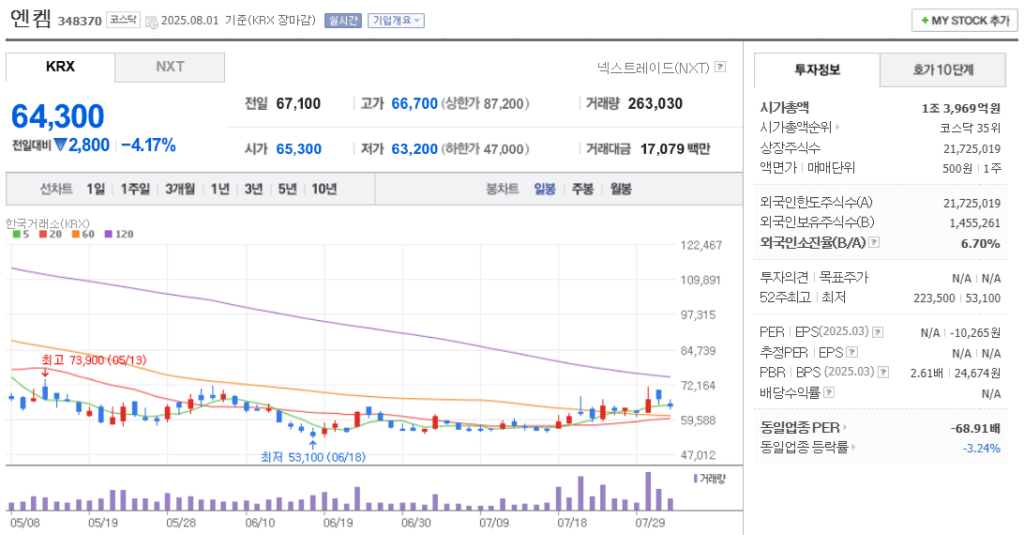This screenshot has height=535, width=1024.
Task: Click the current price 64,300
Action: 57,117
